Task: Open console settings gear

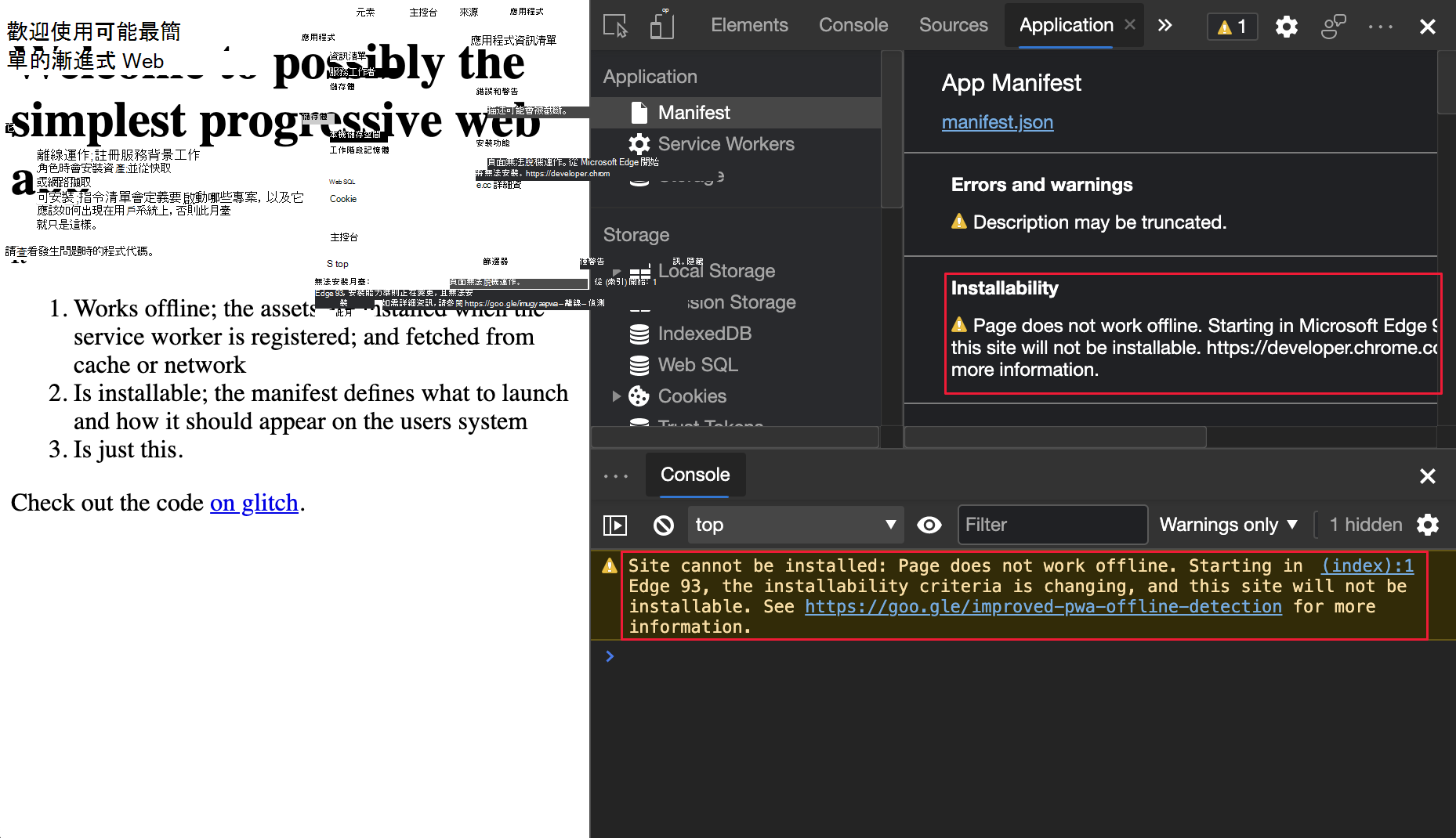Action: pos(1427,525)
